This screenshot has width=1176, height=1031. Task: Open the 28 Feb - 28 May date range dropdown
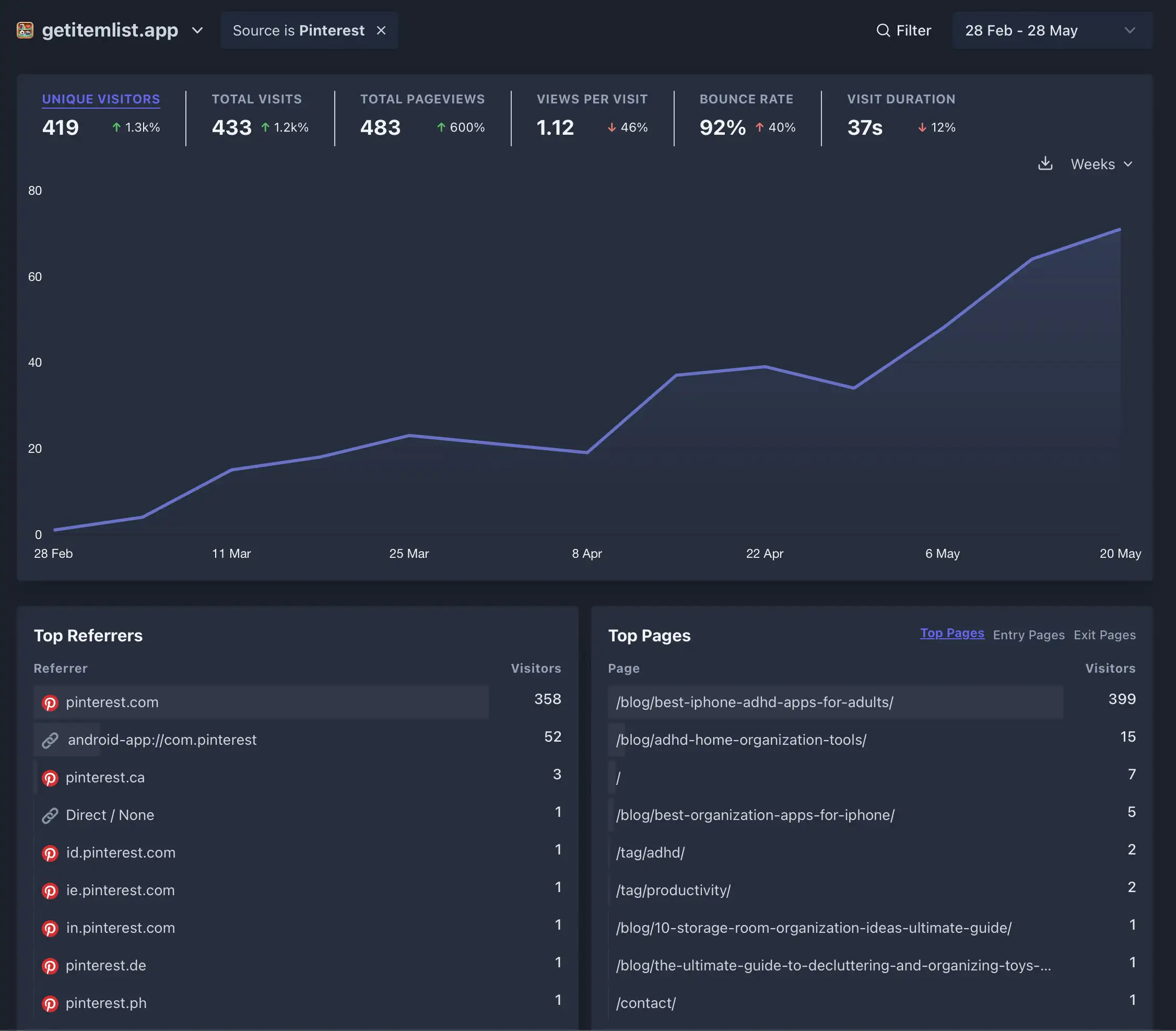click(1052, 30)
